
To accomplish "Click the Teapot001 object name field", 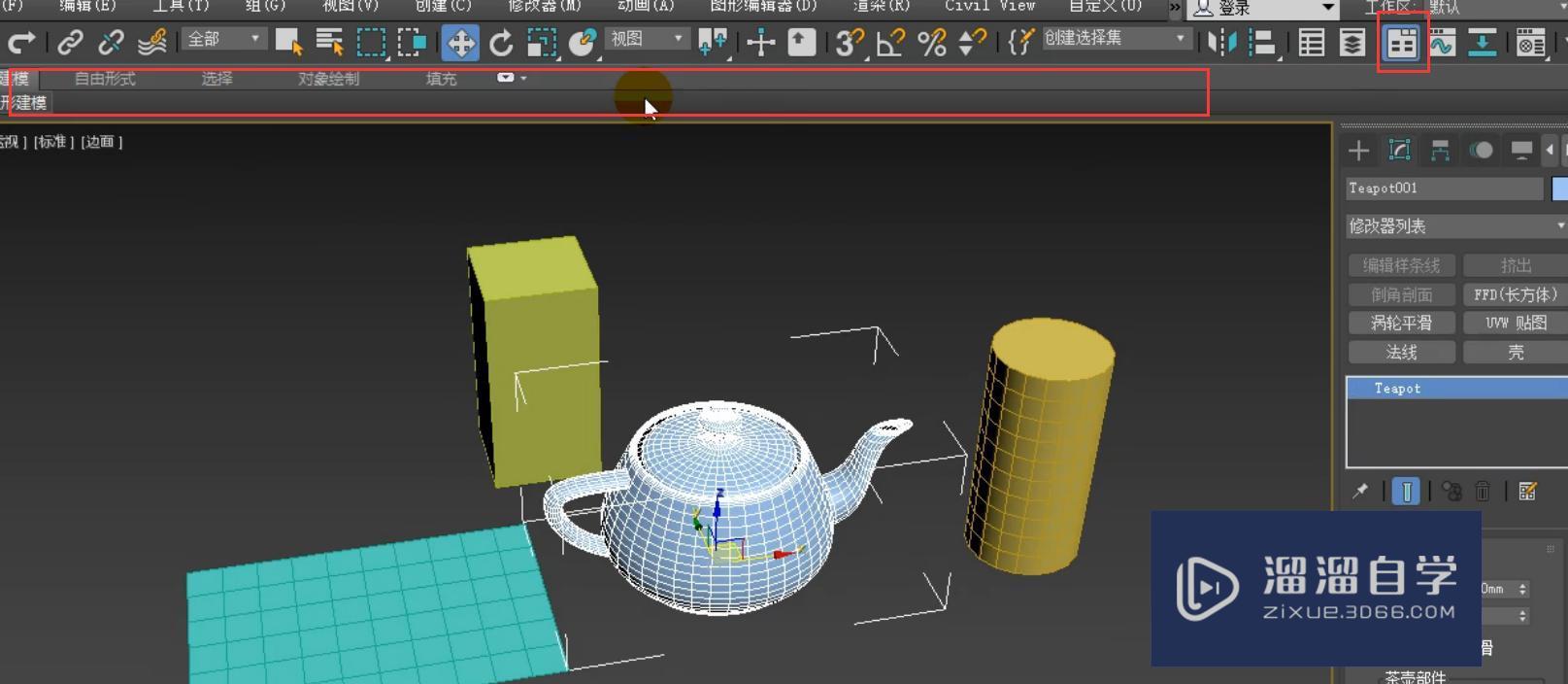I will click(1445, 188).
